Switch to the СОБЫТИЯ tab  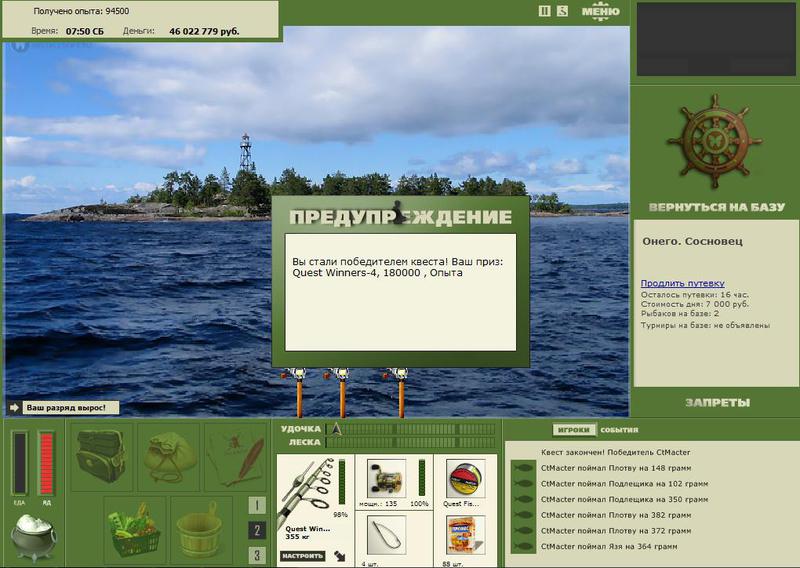[x=619, y=430]
